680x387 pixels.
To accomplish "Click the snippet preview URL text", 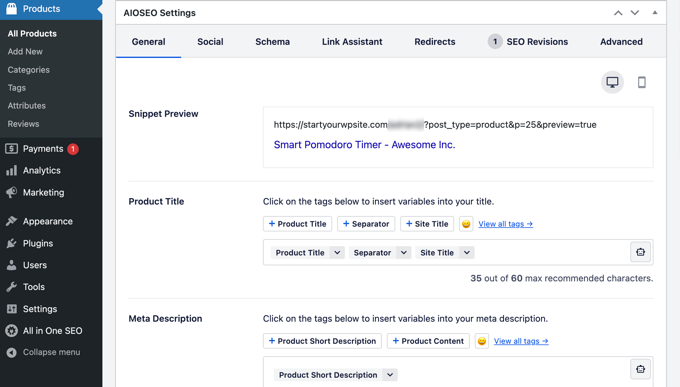I will [435, 125].
